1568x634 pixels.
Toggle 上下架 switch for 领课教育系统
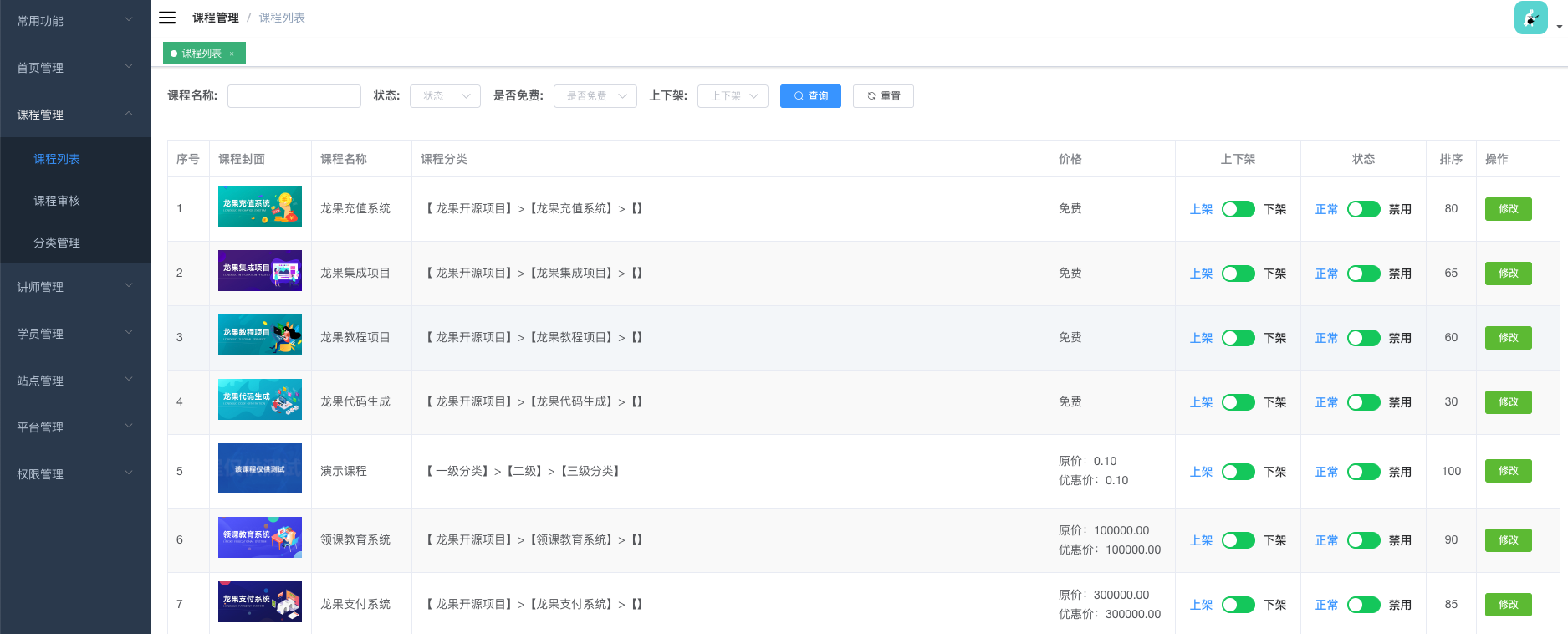coord(1239,540)
